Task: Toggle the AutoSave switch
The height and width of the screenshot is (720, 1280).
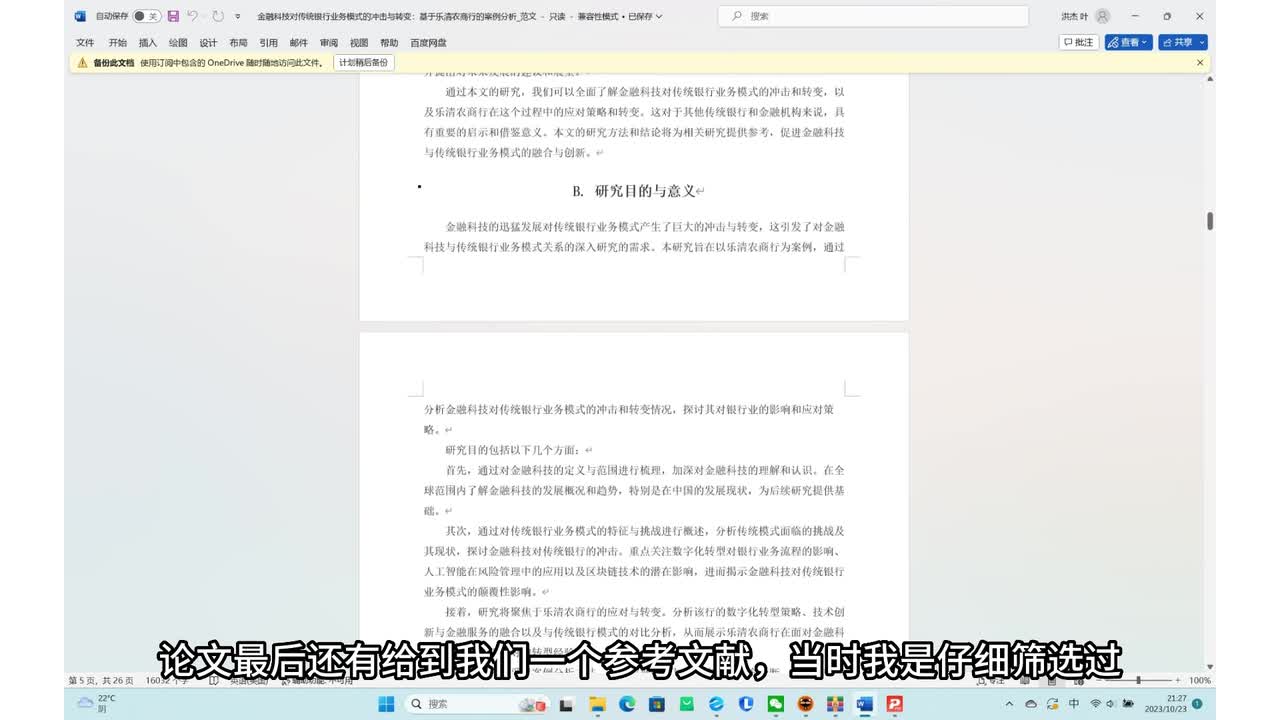Action: pos(146,16)
